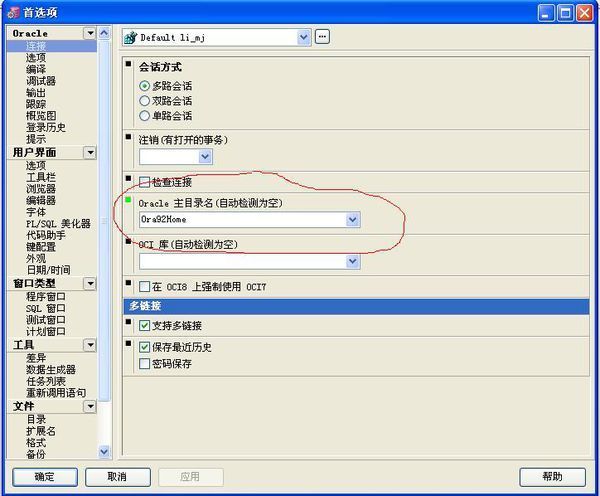
Task: Click the Ora92Home text field
Action: tap(243, 220)
